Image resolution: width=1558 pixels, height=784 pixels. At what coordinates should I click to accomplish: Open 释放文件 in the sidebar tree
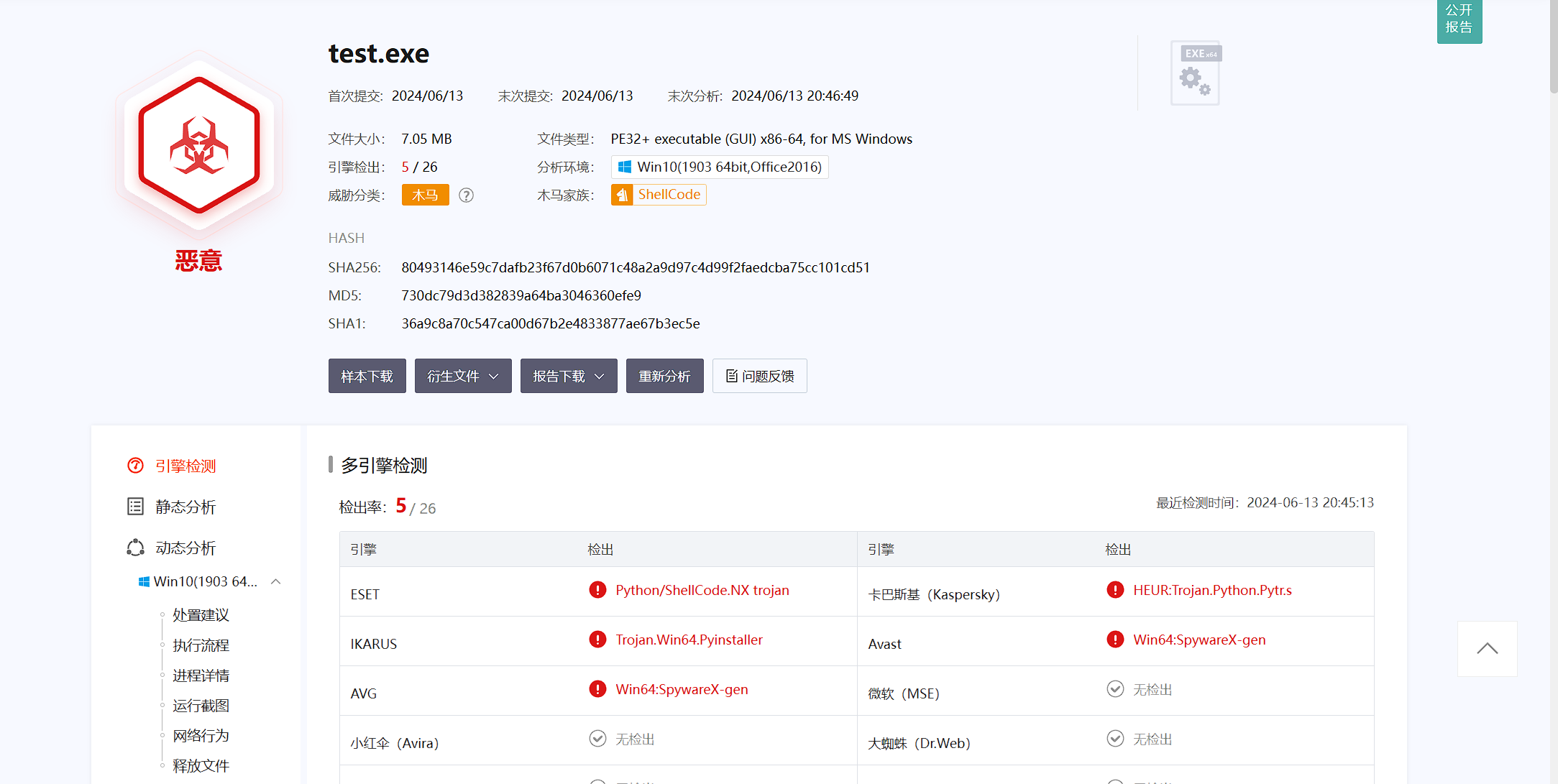[201, 766]
